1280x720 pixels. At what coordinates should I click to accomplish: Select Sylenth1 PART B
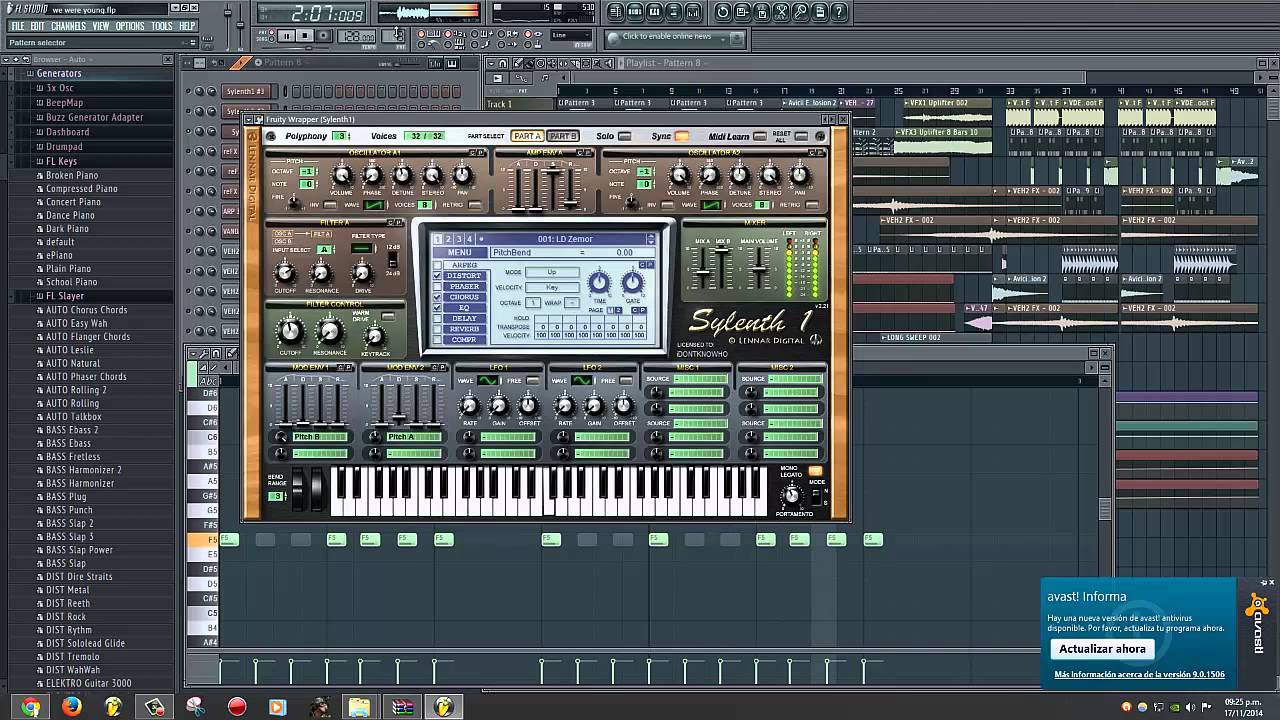(x=562, y=136)
